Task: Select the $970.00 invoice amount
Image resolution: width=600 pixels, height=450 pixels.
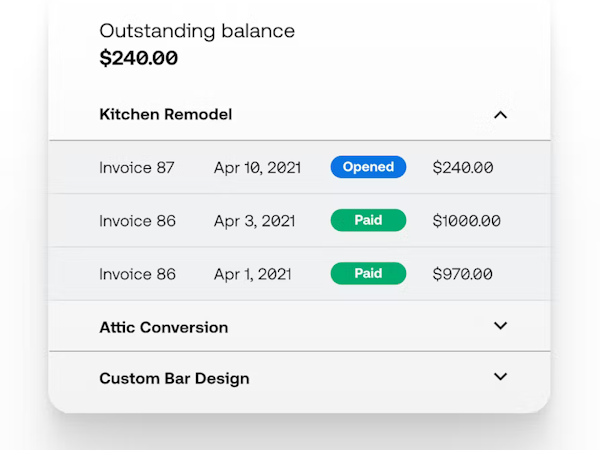Action: click(463, 274)
